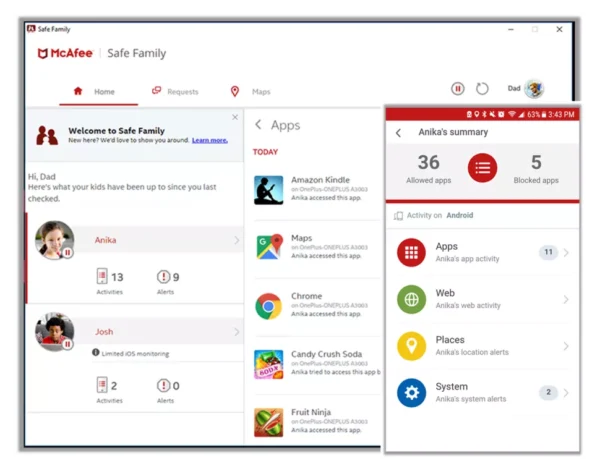The height and width of the screenshot is (471, 600).
Task: Go back from the Apps list
Action: (258, 125)
